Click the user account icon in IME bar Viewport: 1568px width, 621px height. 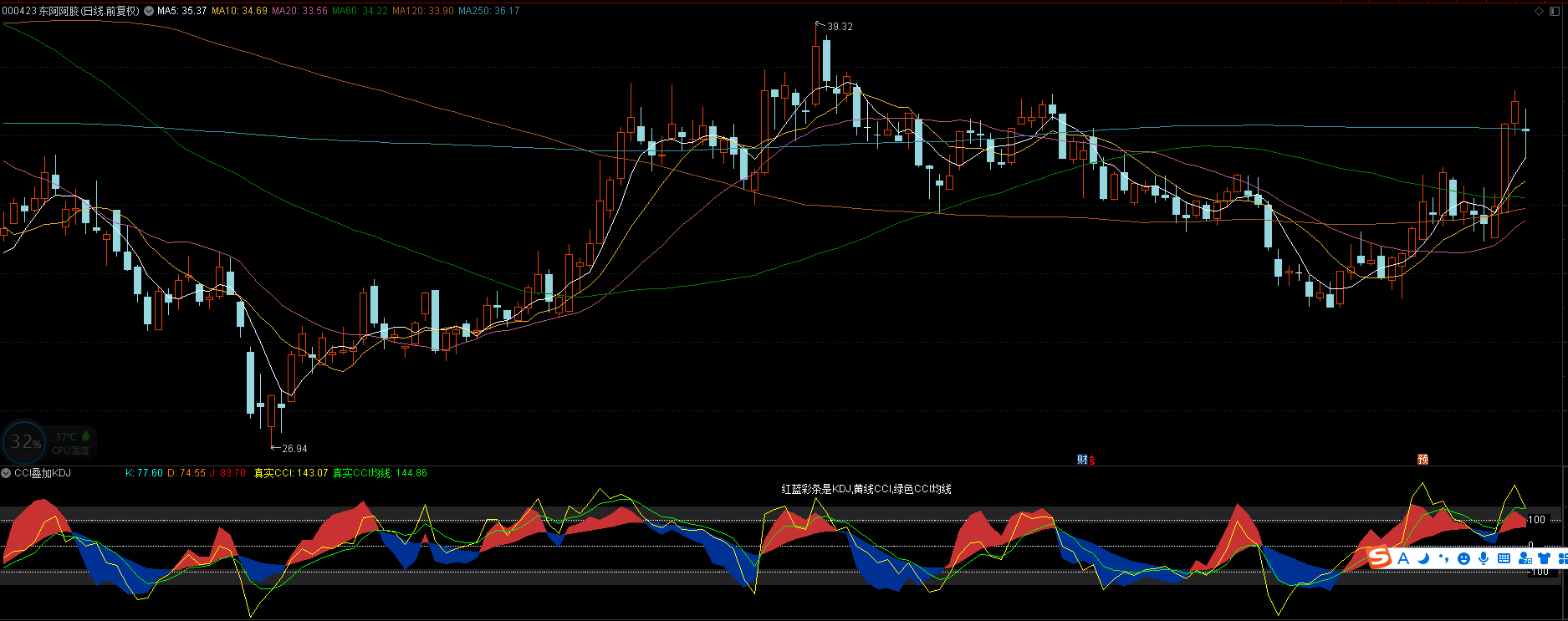(1525, 558)
